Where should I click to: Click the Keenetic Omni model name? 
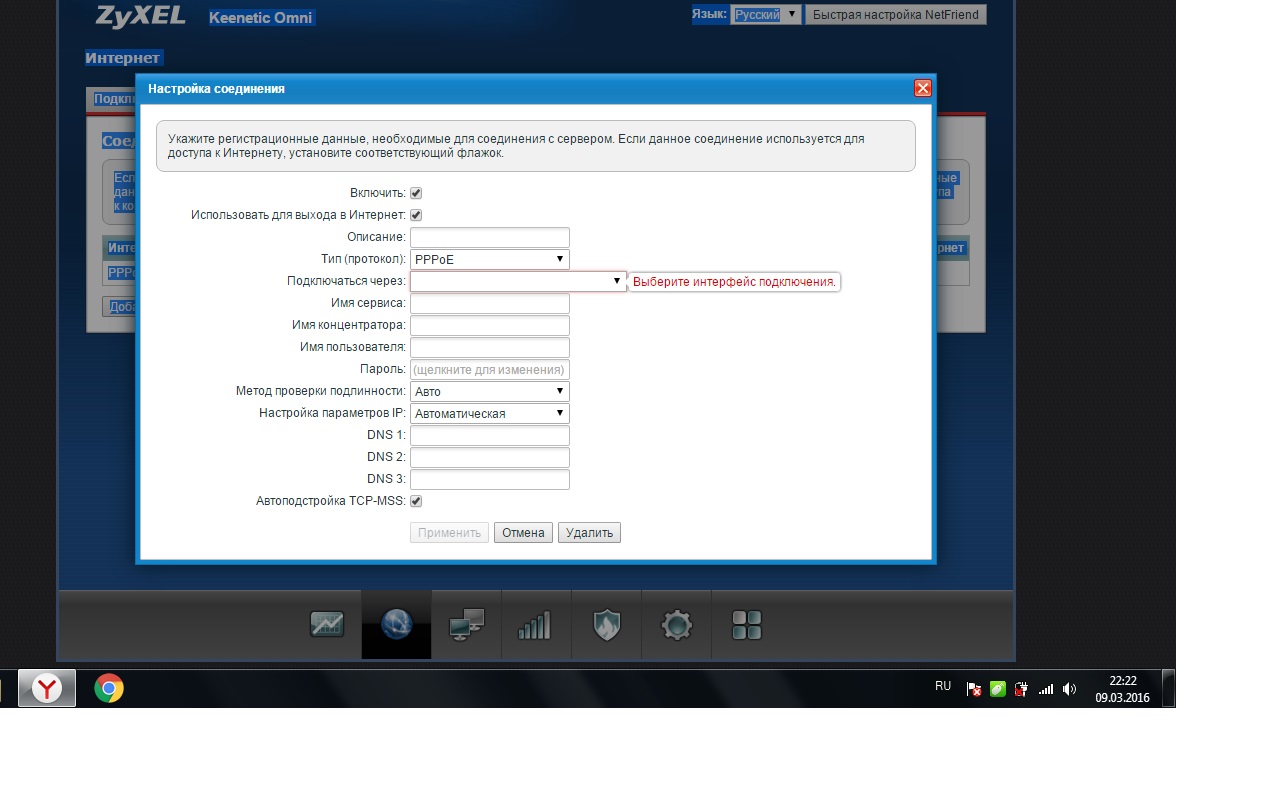(x=261, y=18)
